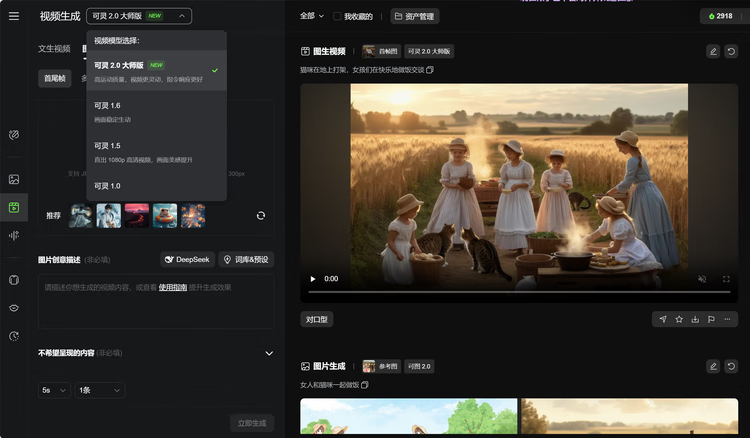Click the spiral home icon in the left sidebar
This screenshot has height=438, width=750.
point(14,135)
